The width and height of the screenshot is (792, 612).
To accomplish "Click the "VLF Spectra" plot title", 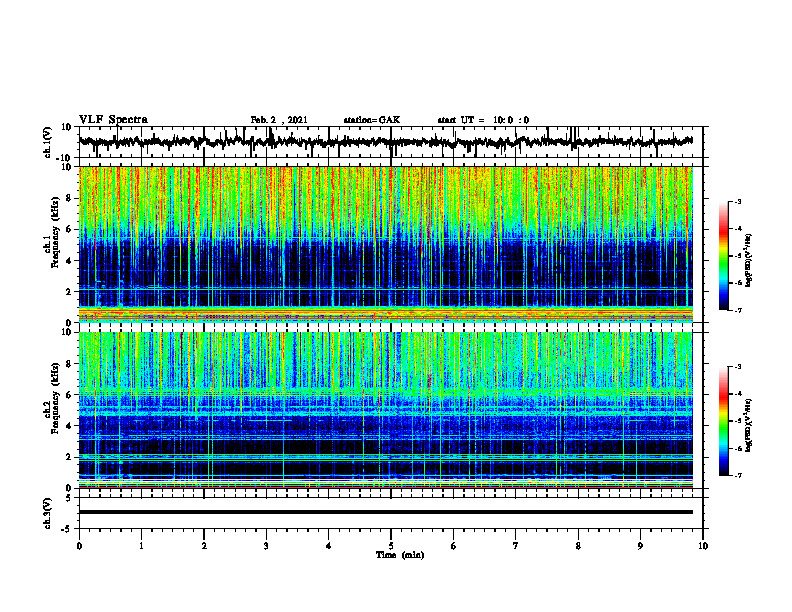I will (x=113, y=120).
